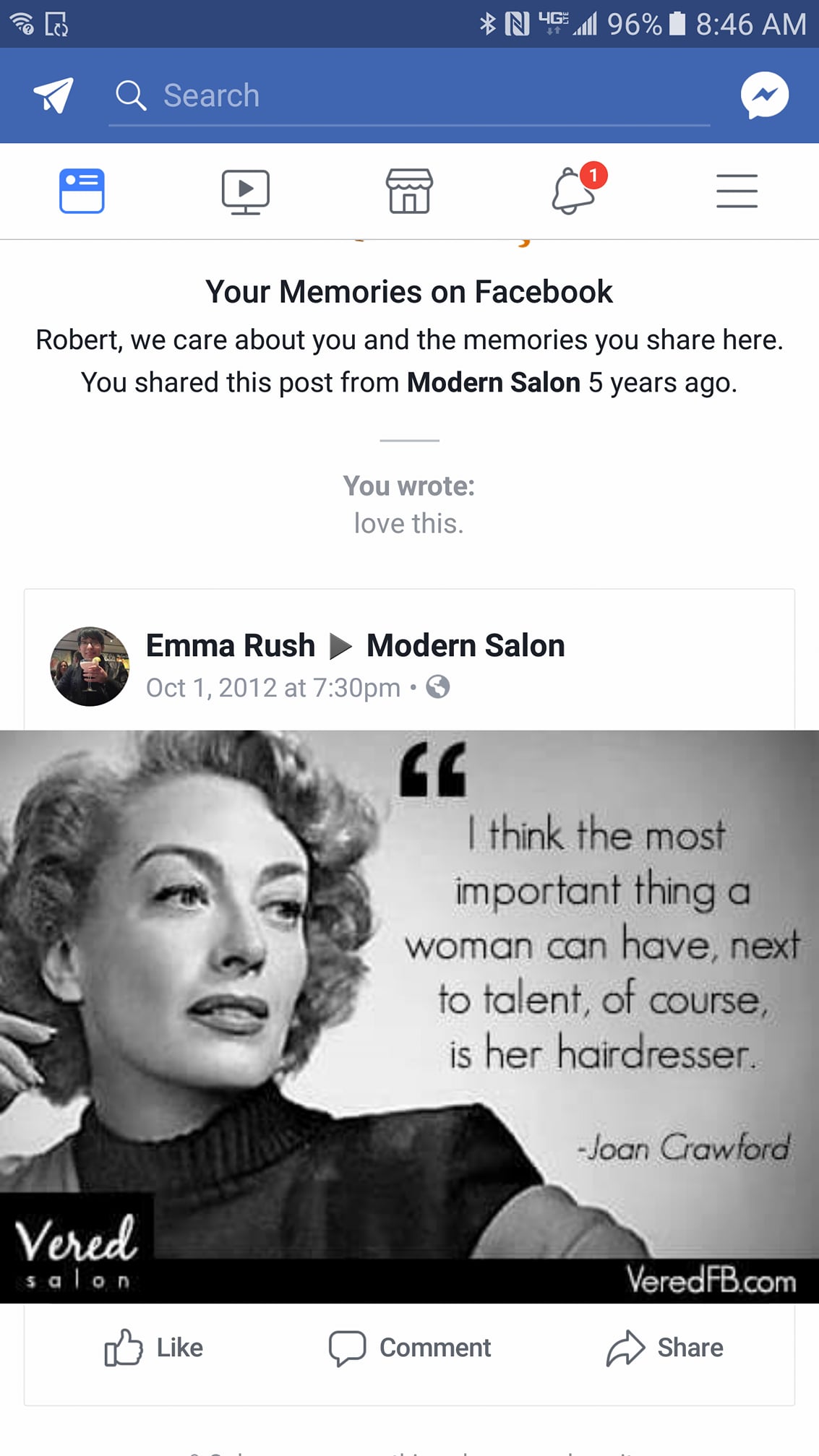Viewport: 819px width, 1456px height.
Task: Focus the Search input field
Action: pyautogui.click(x=409, y=96)
